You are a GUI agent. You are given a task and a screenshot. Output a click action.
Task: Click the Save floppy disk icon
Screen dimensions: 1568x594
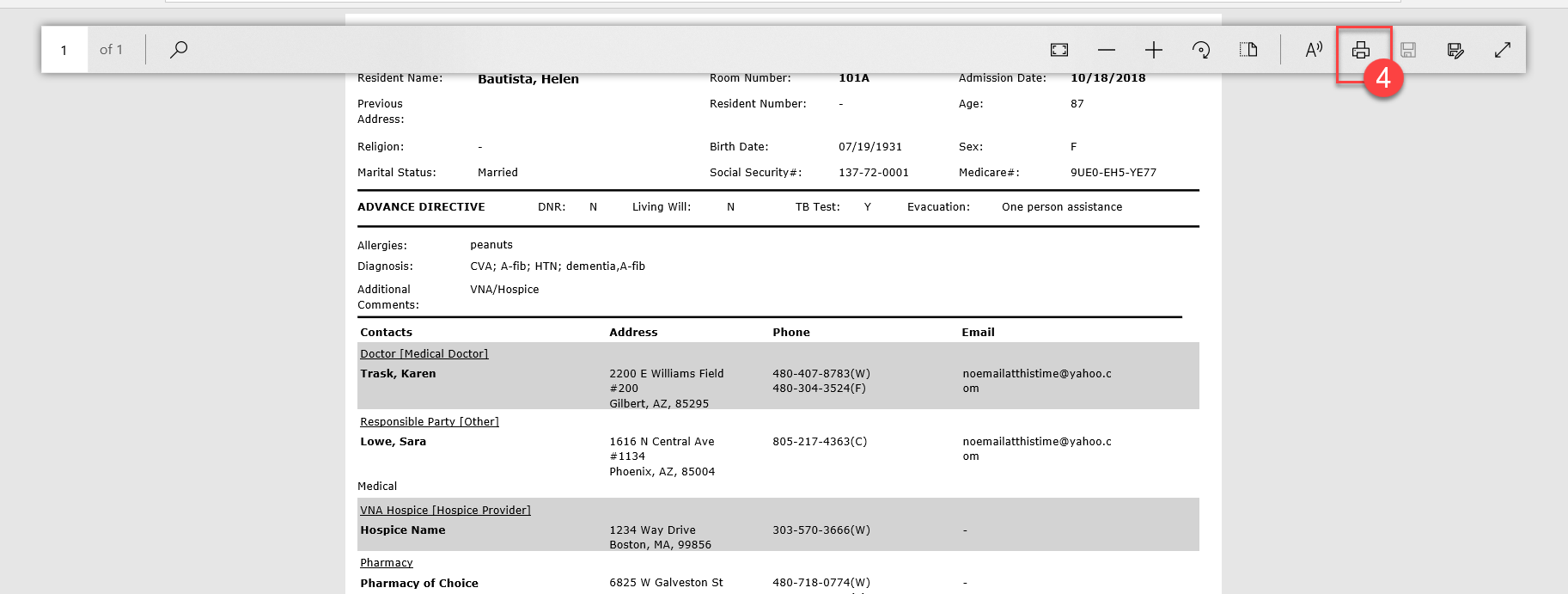pyautogui.click(x=1408, y=50)
